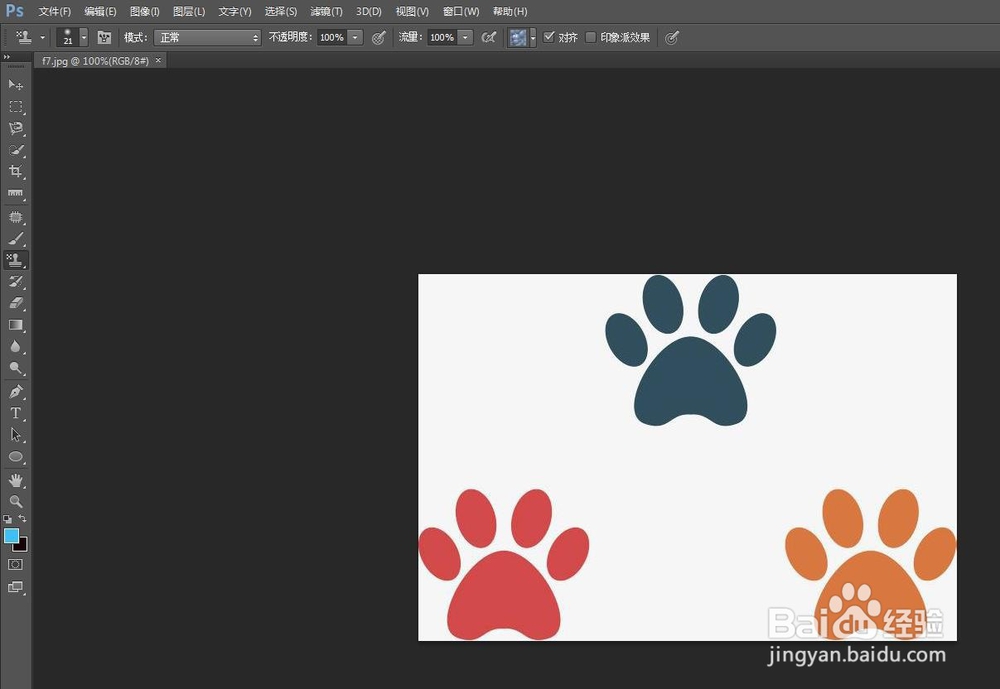Select the Dodge tool

(15, 368)
